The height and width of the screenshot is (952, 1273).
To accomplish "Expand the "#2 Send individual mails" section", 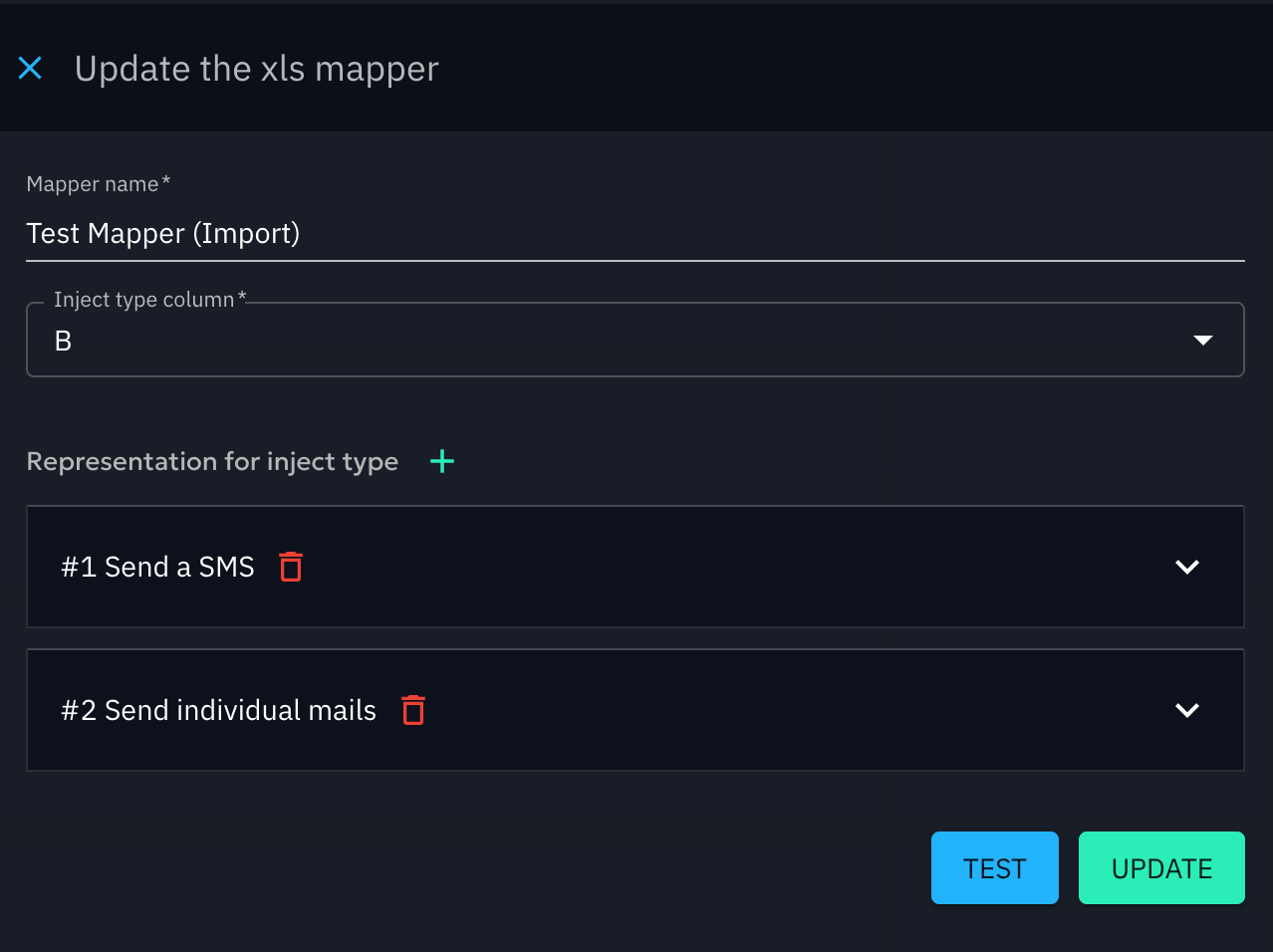I will point(1186,710).
